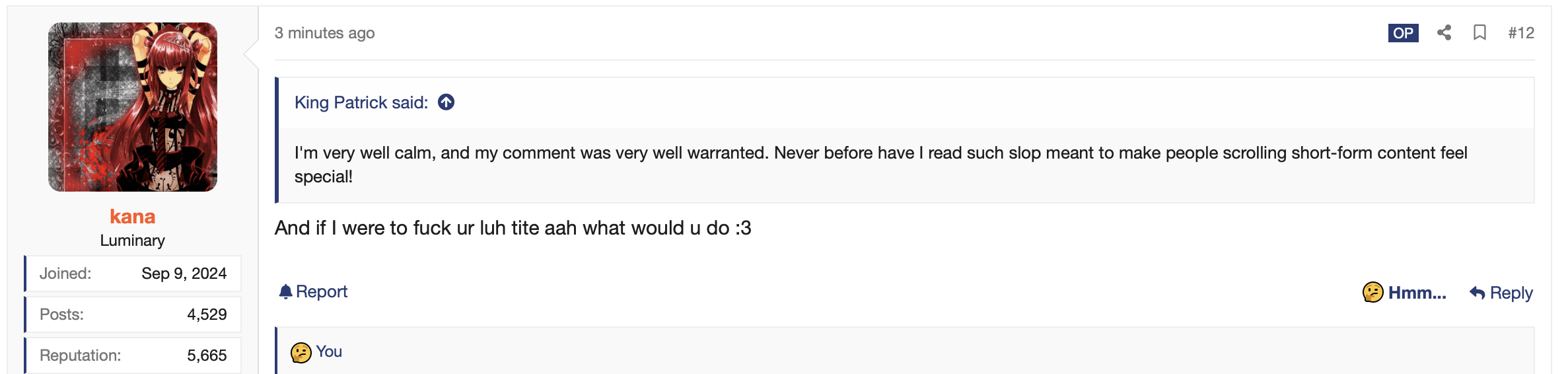Click 'You' in the reactions list
Viewport: 1568px width, 374px height.
point(329,352)
